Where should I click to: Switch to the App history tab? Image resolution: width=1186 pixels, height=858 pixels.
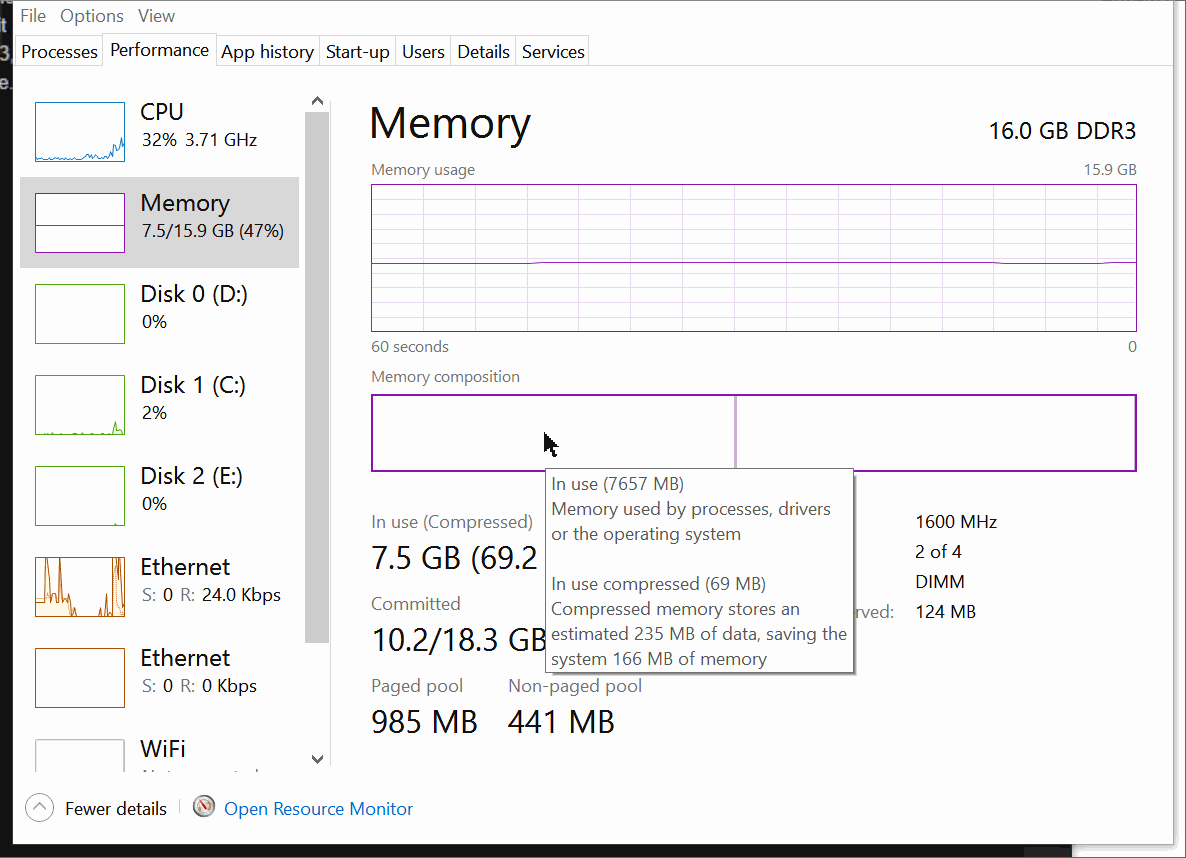pyautogui.click(x=267, y=51)
